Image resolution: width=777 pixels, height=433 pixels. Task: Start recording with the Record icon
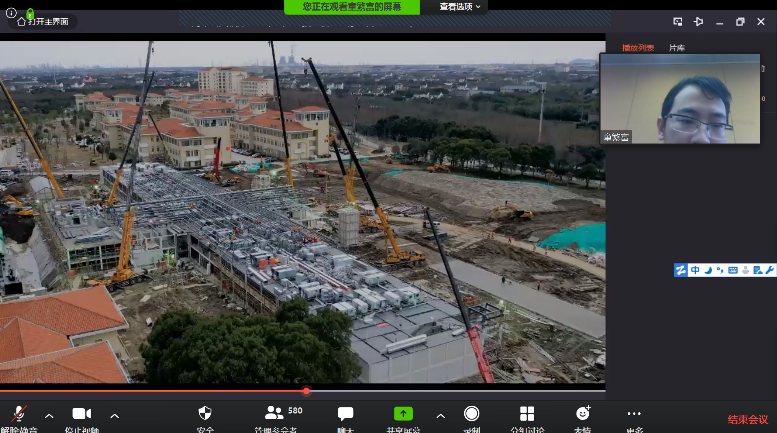[x=471, y=413]
